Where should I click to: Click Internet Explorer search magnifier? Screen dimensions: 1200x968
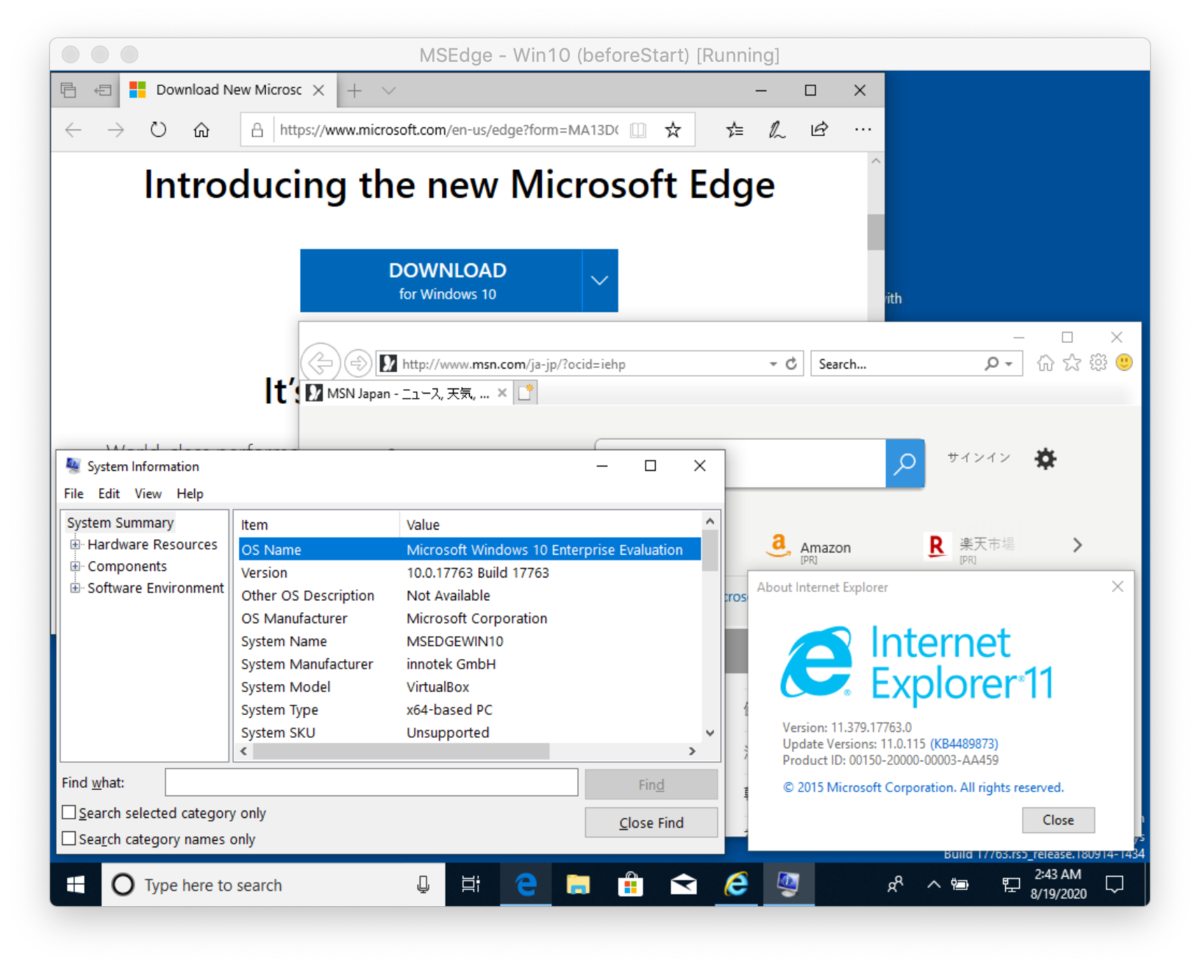[x=991, y=364]
